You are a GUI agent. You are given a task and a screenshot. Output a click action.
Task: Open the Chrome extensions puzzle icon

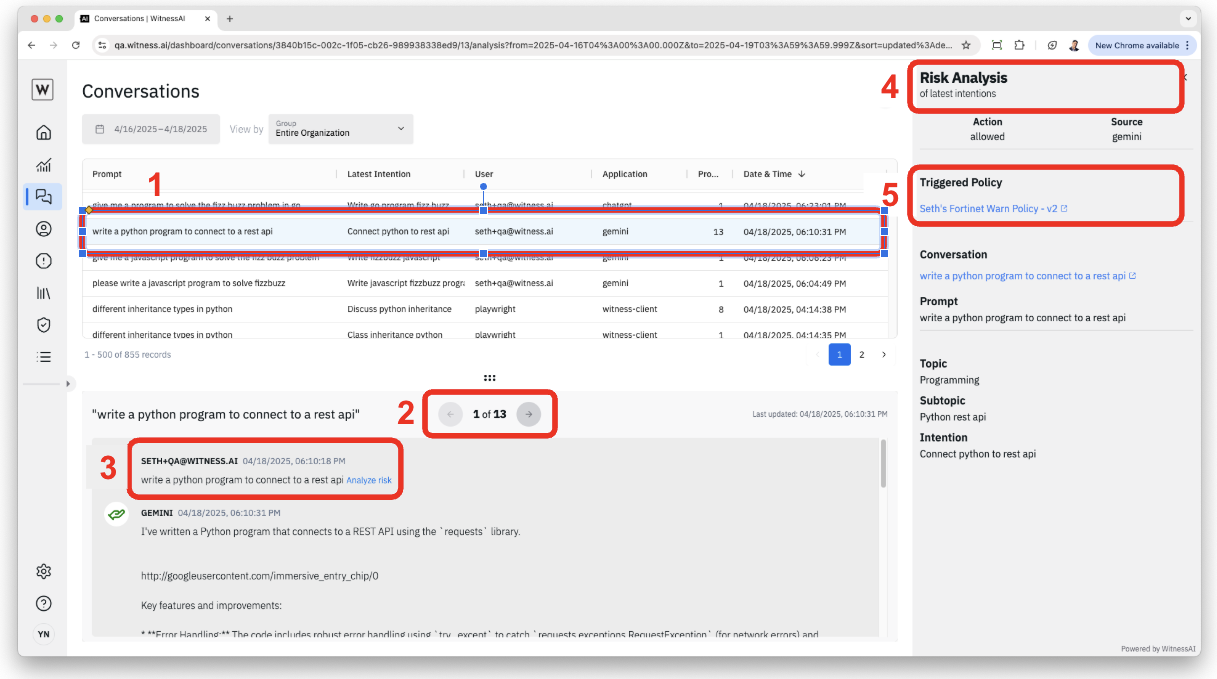click(1019, 45)
